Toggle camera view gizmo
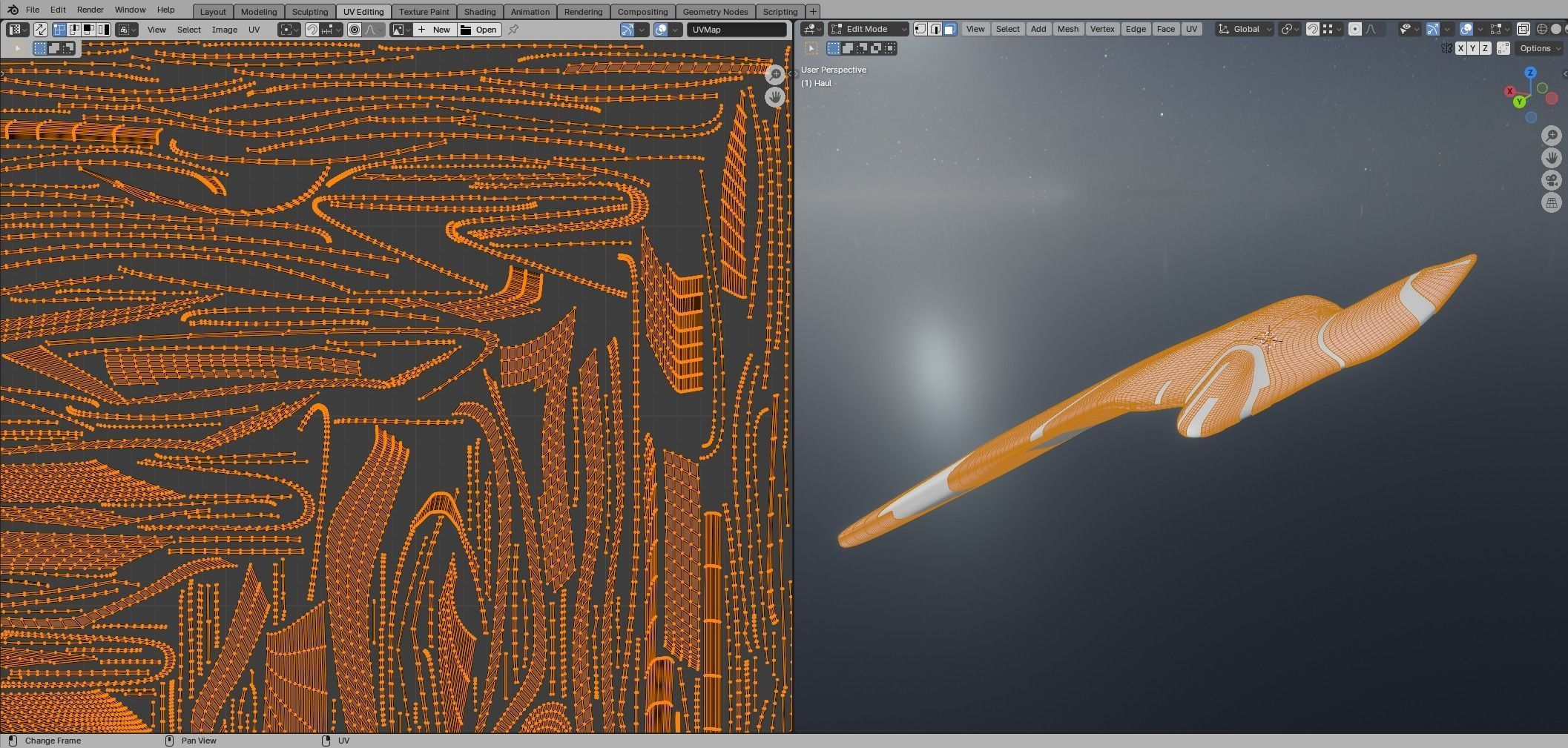The width and height of the screenshot is (1568, 748). pyautogui.click(x=1552, y=179)
